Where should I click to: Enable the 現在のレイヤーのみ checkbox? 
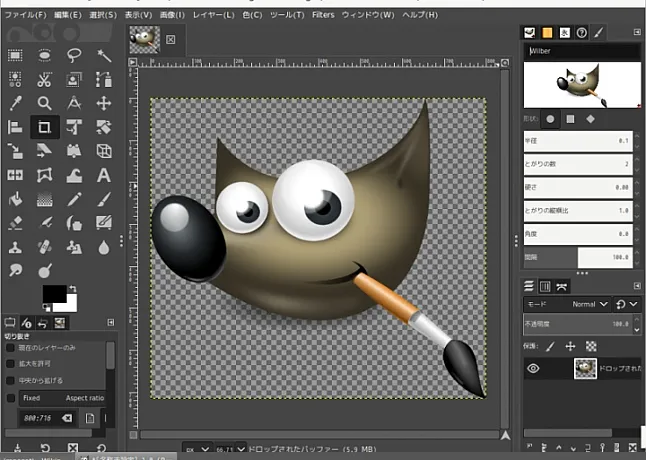(x=11, y=347)
